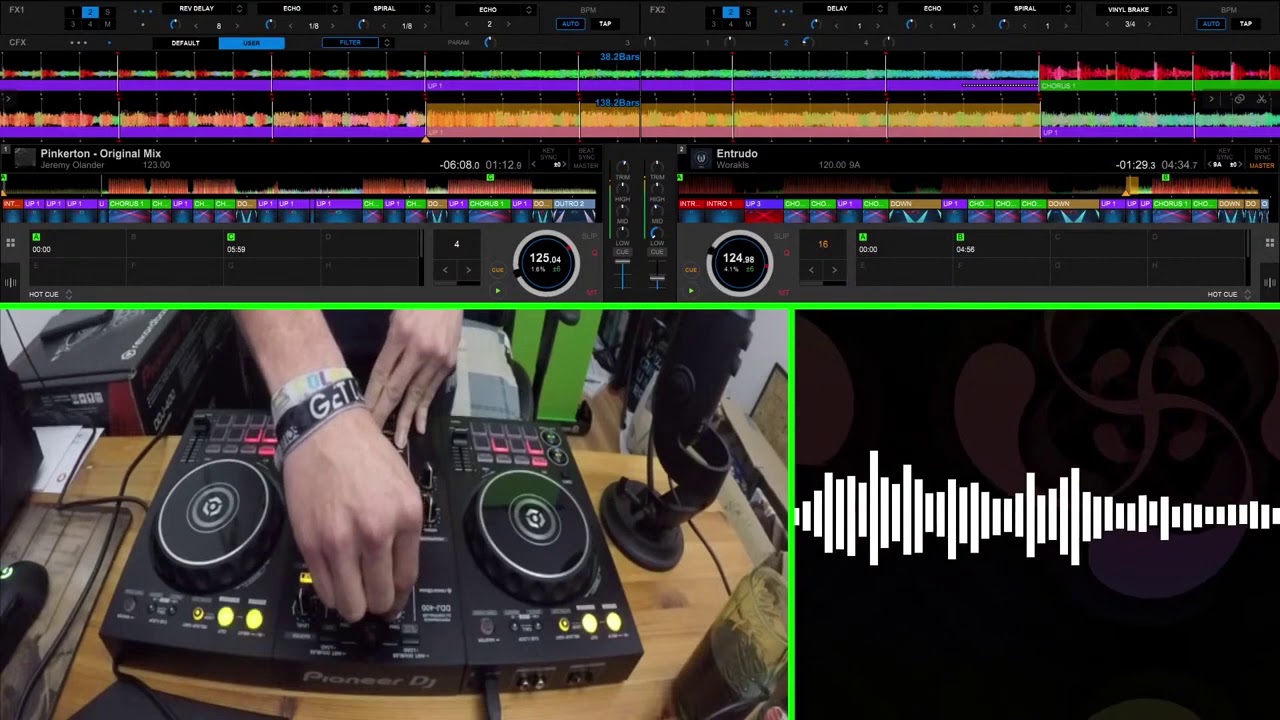This screenshot has height=720, width=1280.
Task: Click deck 2 CUE button
Action: pyautogui.click(x=690, y=270)
